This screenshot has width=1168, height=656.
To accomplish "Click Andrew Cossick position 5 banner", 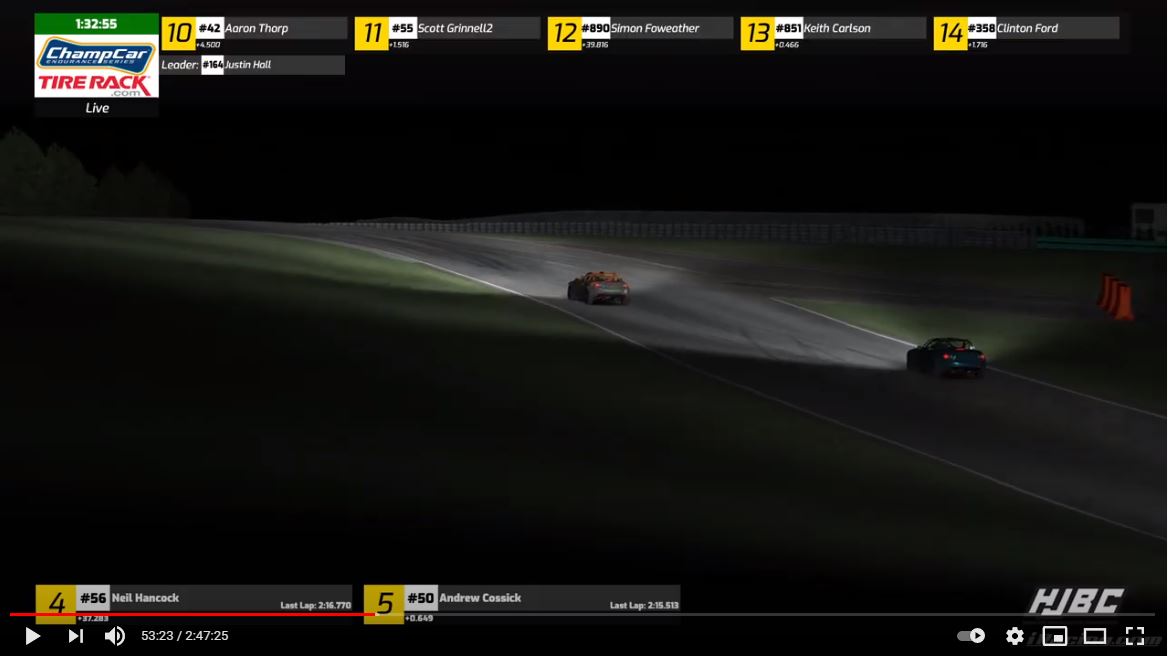I will (522, 603).
